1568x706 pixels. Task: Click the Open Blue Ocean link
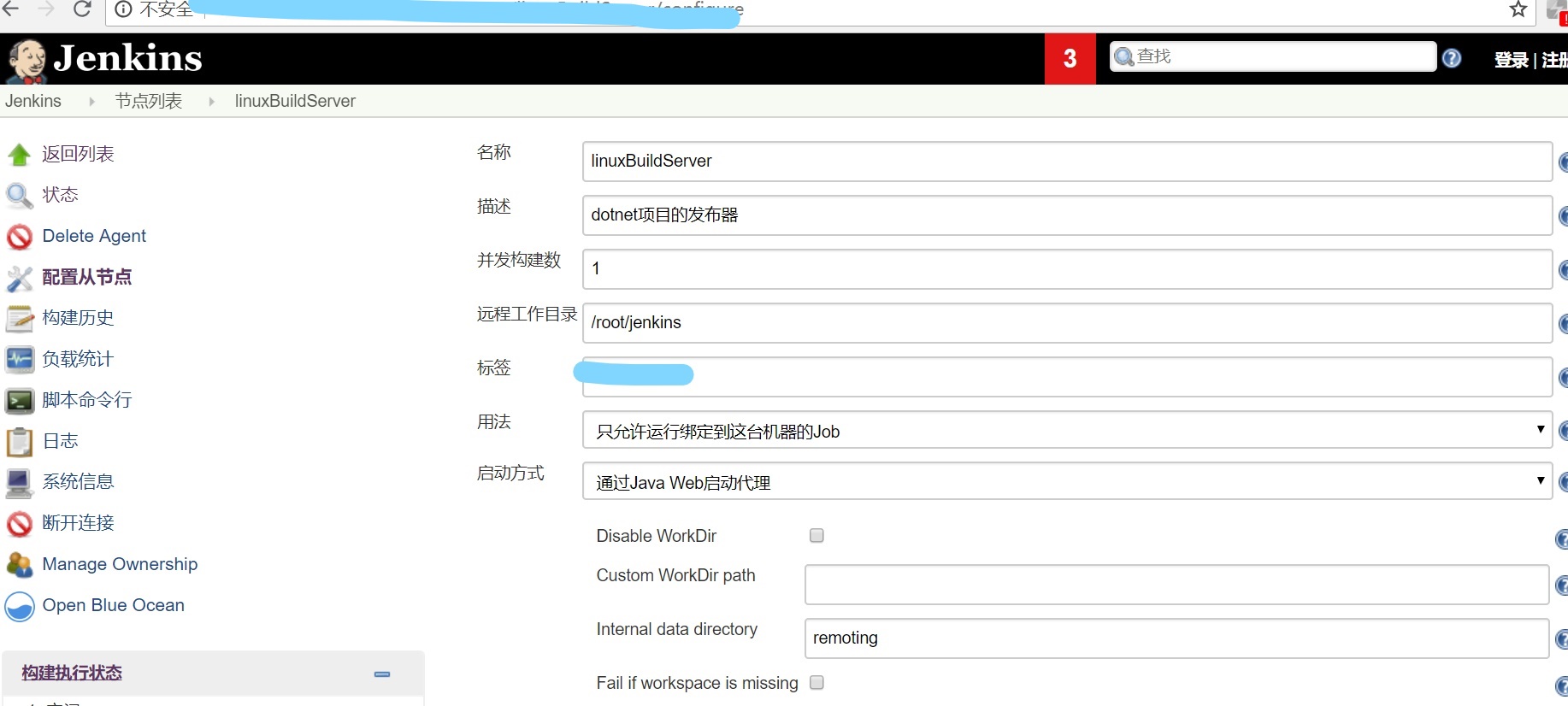click(114, 605)
